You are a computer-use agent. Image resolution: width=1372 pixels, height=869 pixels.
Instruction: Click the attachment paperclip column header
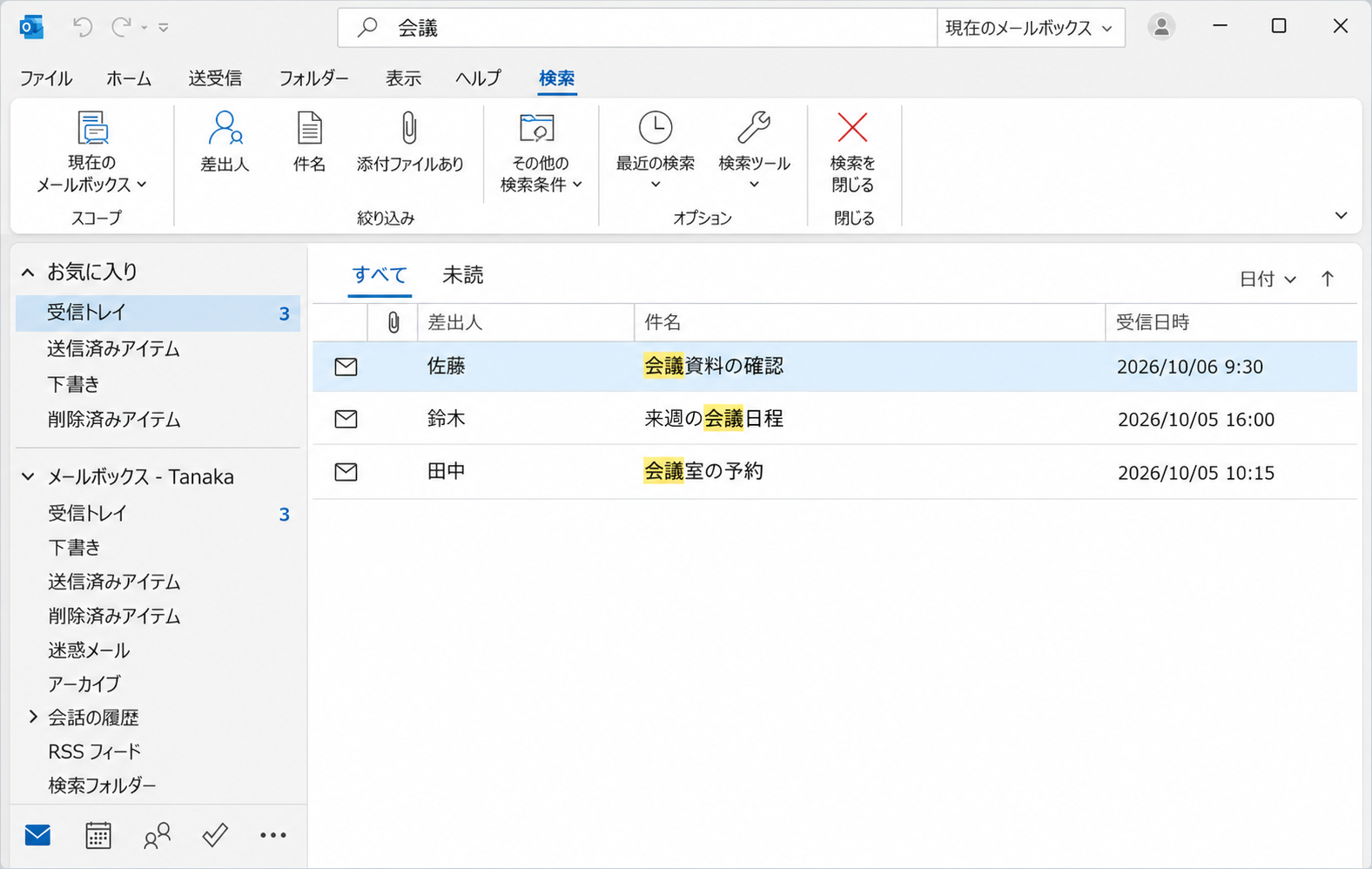tap(393, 322)
